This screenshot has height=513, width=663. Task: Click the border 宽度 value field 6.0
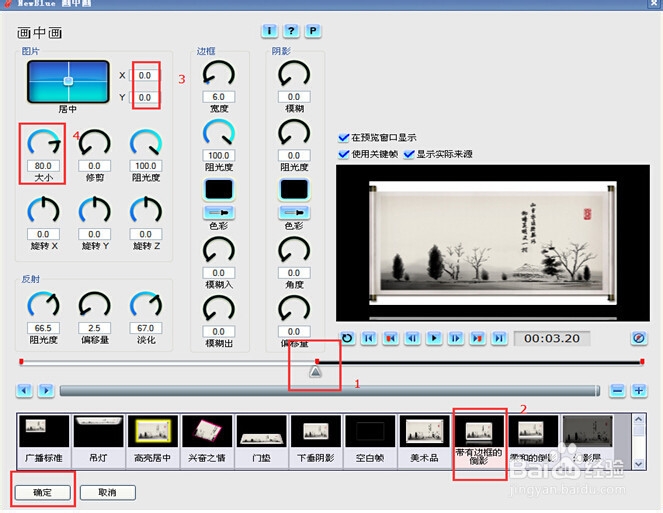(219, 97)
